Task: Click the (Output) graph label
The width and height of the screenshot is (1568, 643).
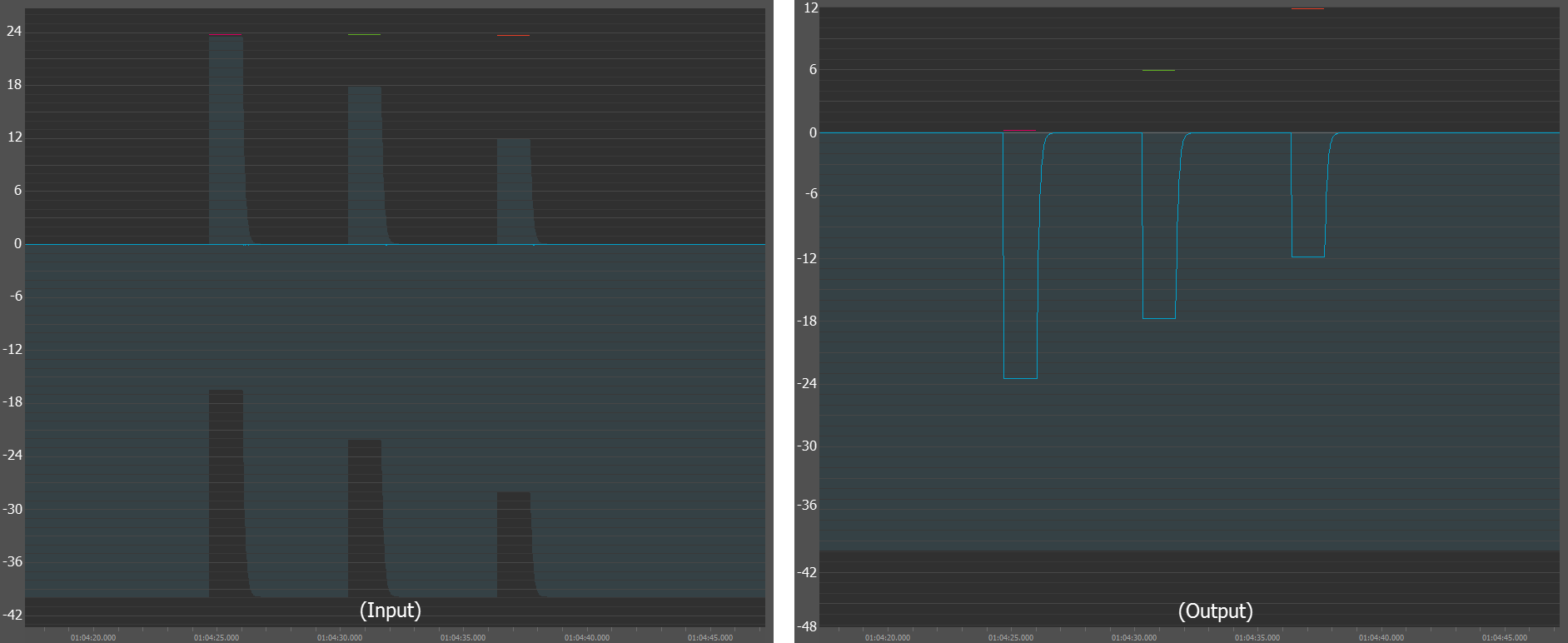Action: point(1215,611)
